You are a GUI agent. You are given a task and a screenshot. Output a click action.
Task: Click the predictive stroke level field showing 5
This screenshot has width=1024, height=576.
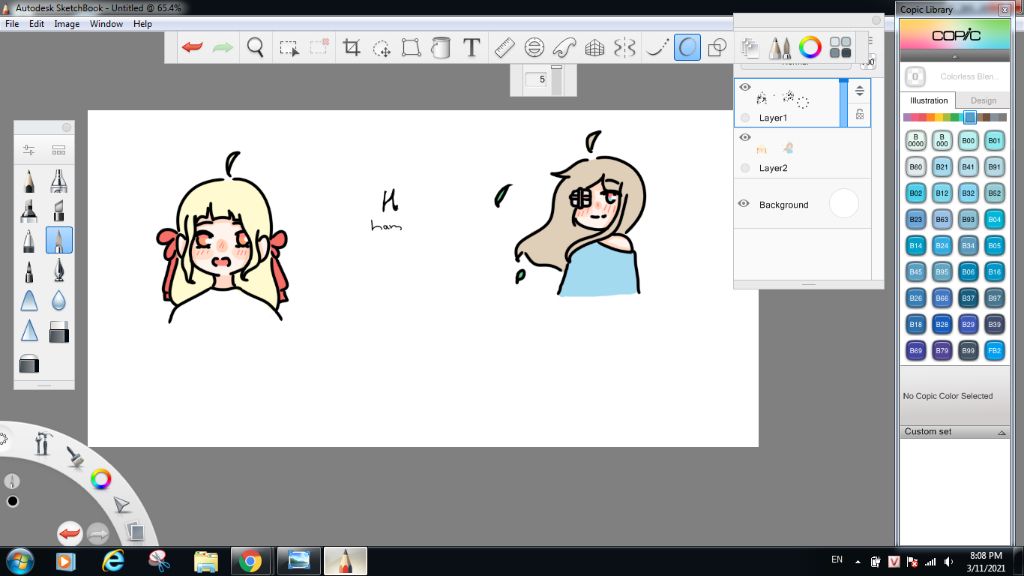point(537,79)
